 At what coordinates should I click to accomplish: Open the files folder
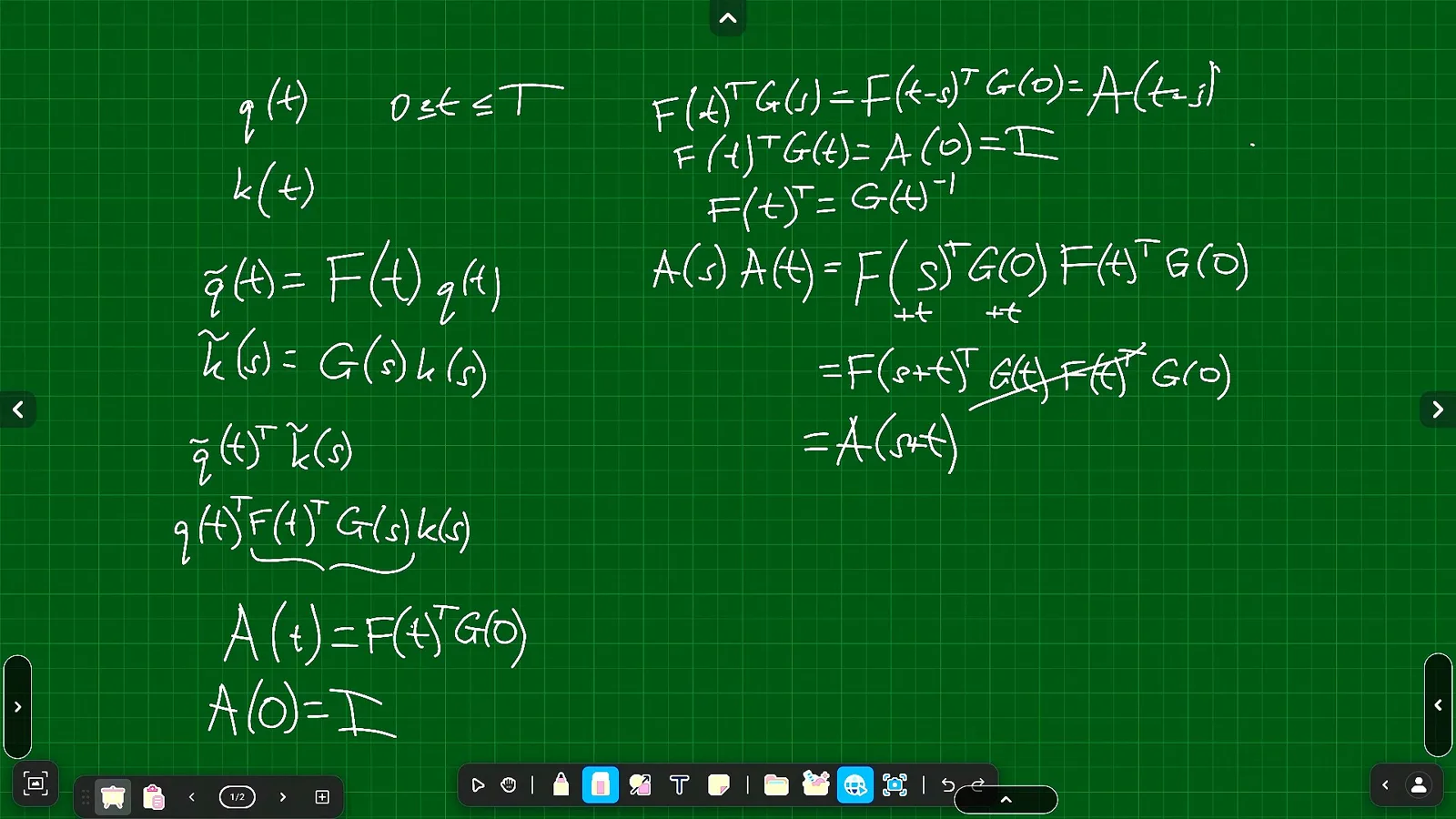point(776,784)
